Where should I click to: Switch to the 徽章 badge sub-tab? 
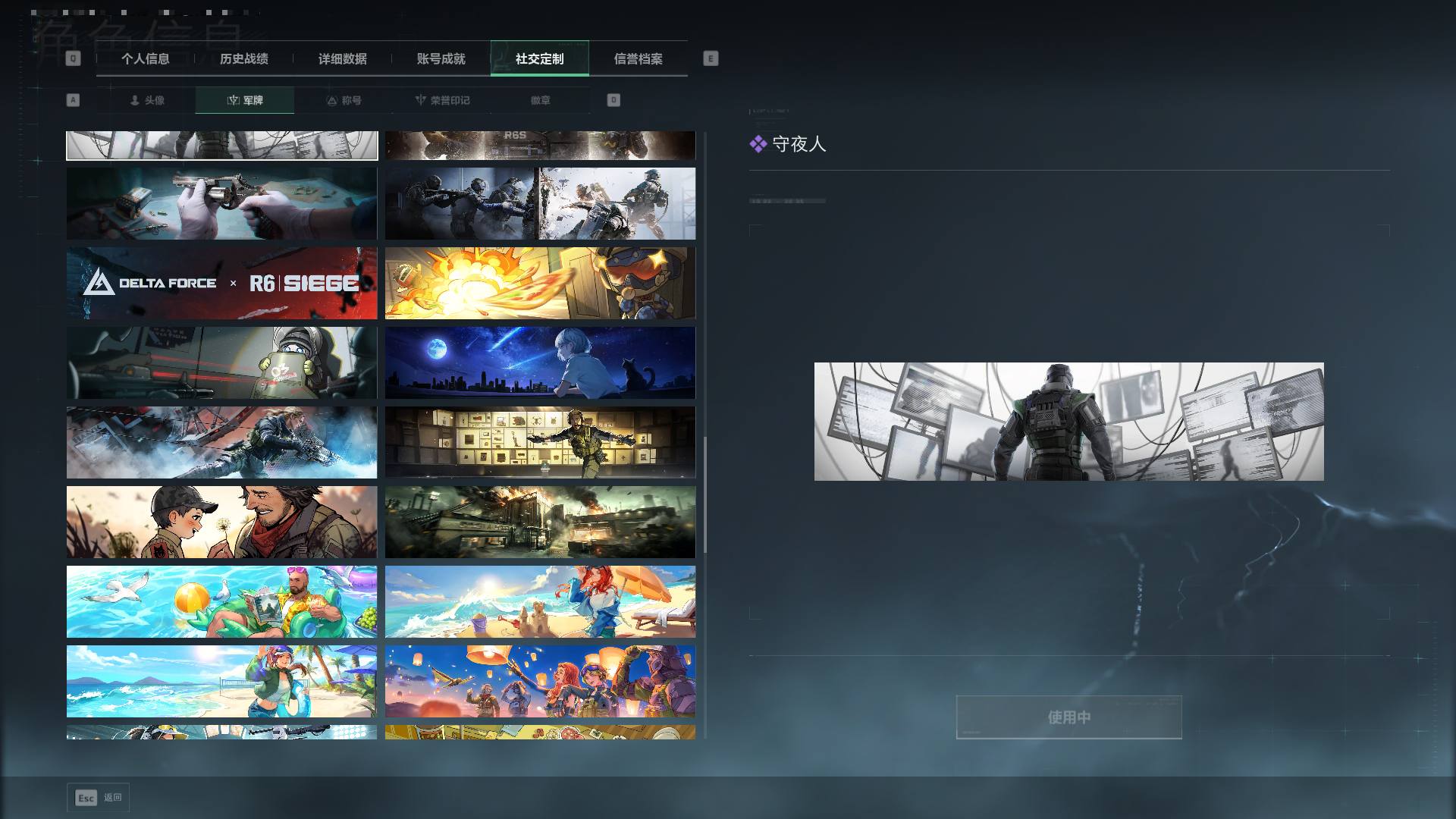(x=541, y=100)
